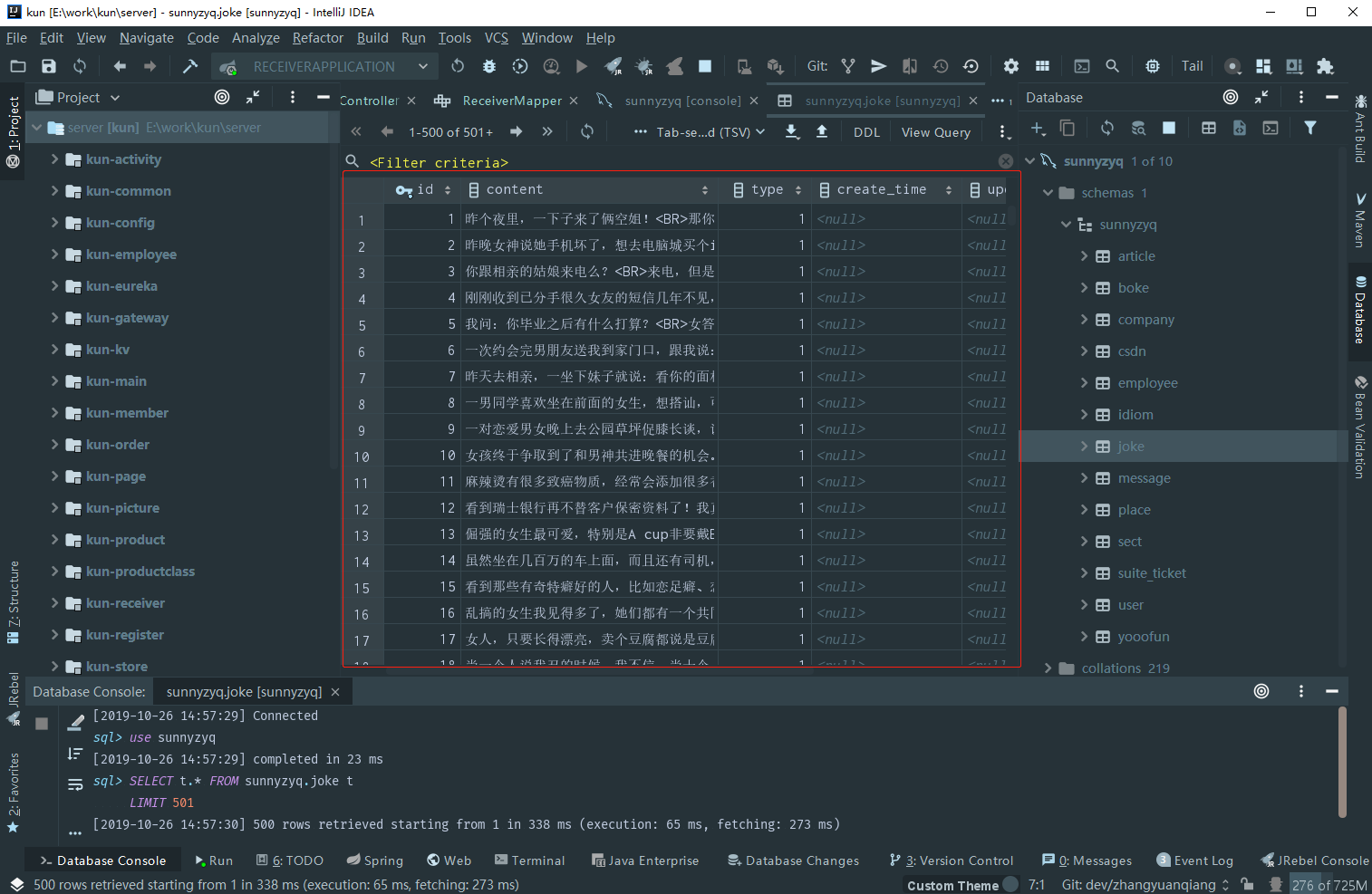The width and height of the screenshot is (1372, 894).
Task: Click the Debug bug icon in main toolbar
Action: click(489, 66)
